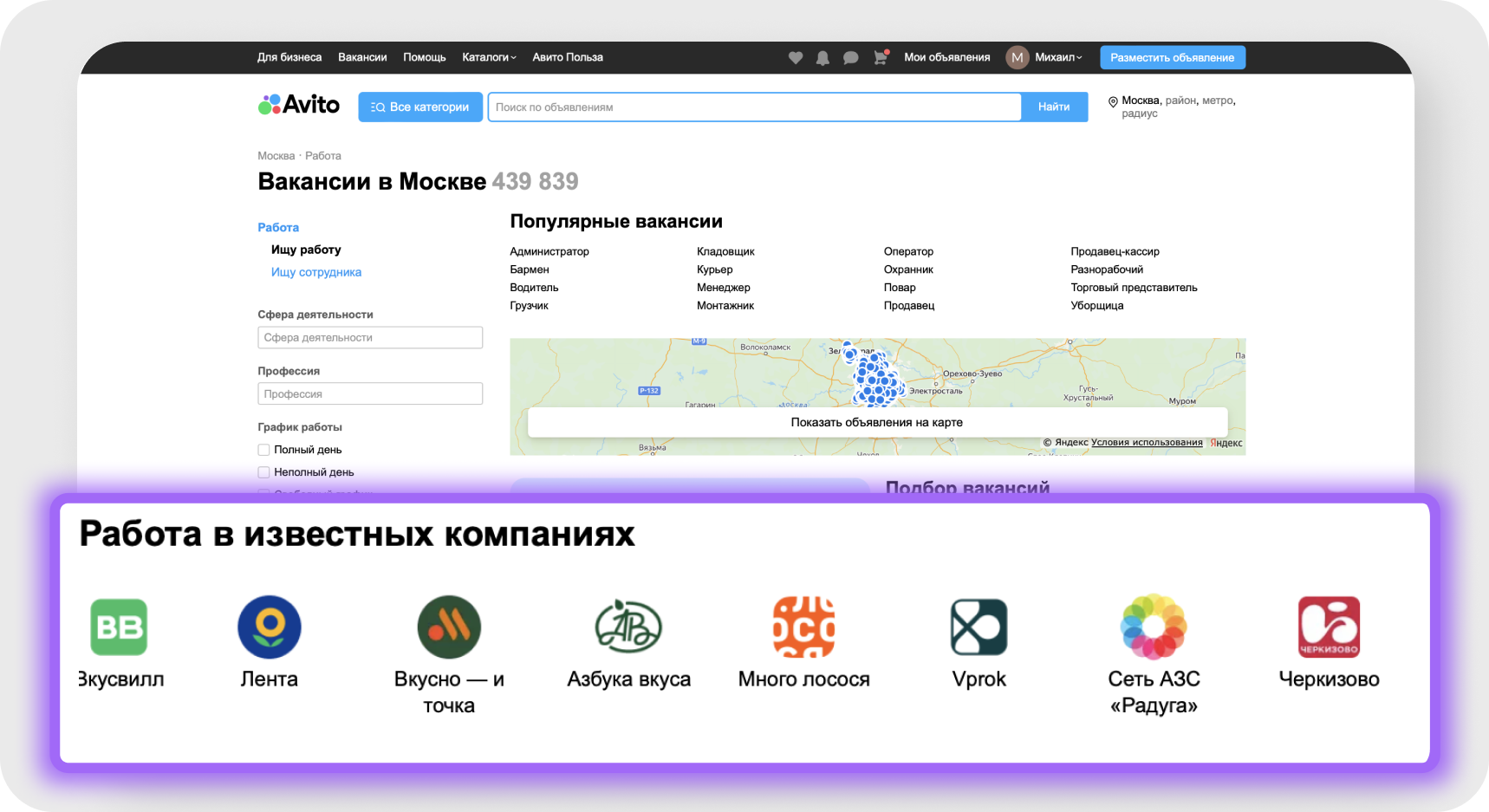
Task: Check the Полный день checkbox
Action: point(263,450)
